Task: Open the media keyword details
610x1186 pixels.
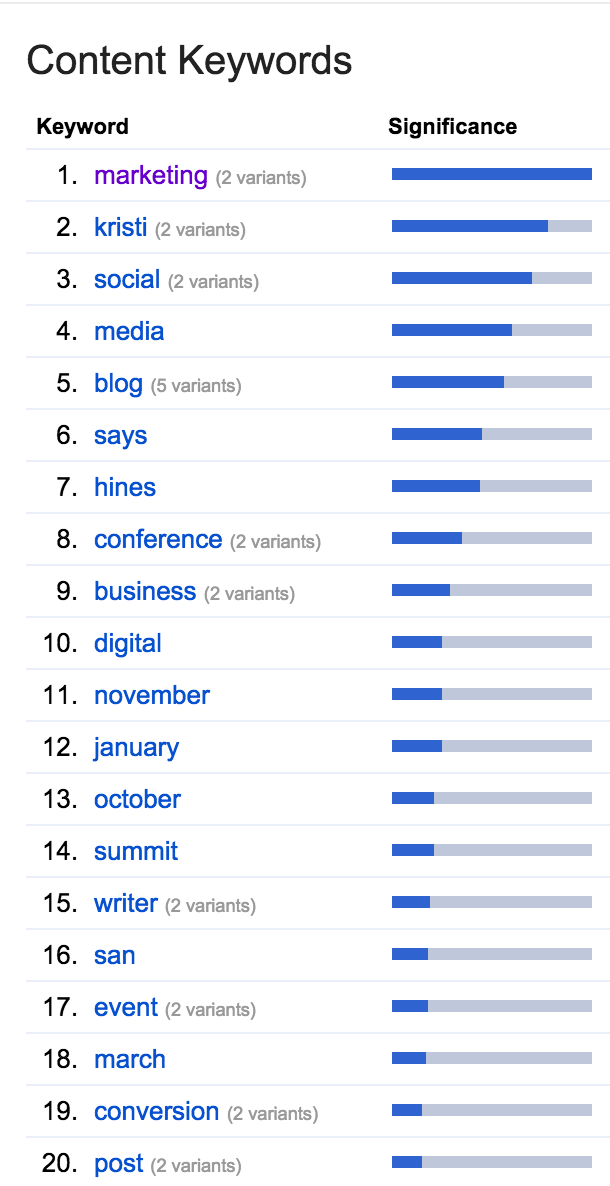Action: coord(129,331)
